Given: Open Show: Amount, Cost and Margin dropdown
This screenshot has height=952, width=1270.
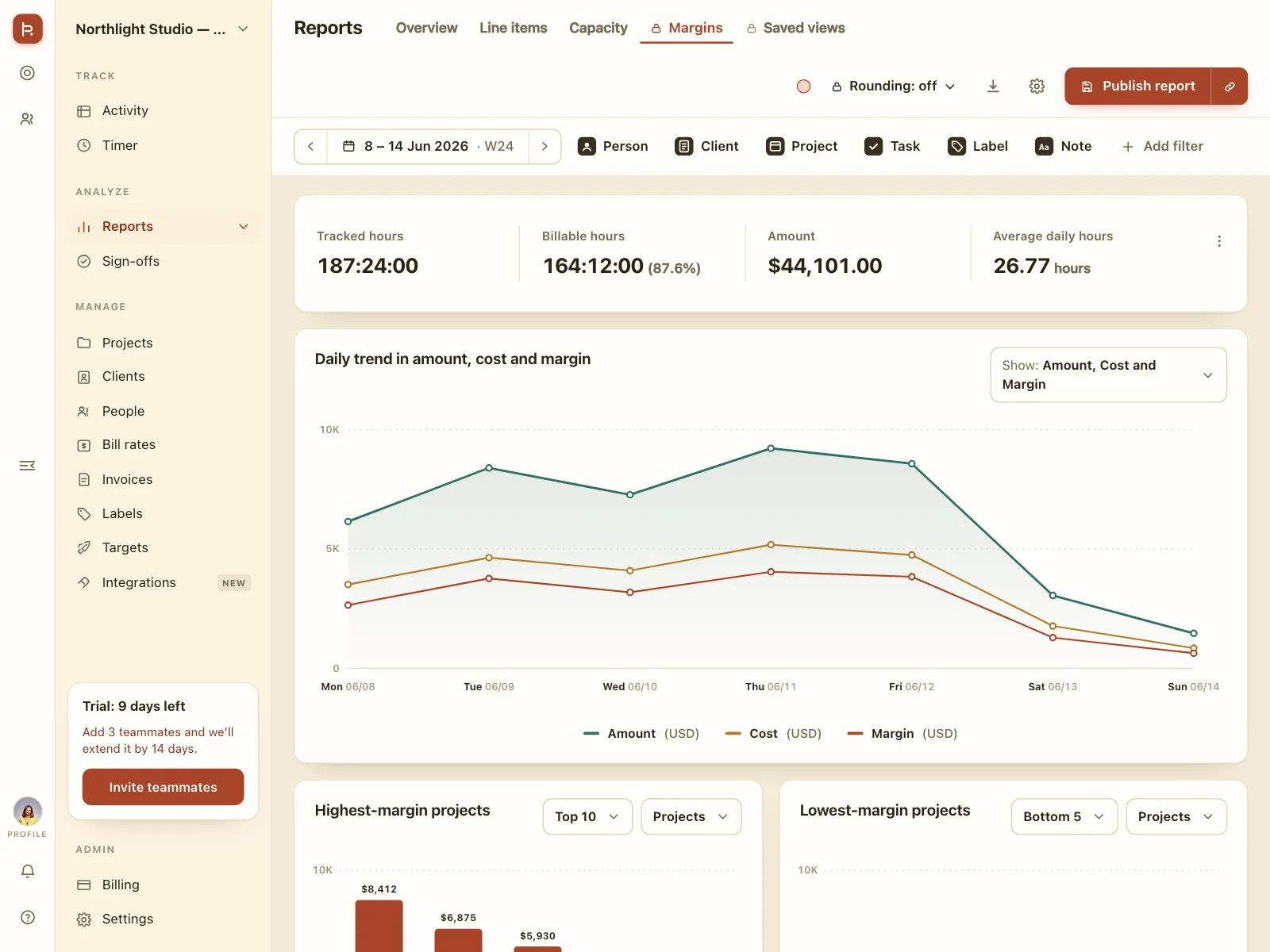Looking at the screenshot, I should pos(1108,375).
